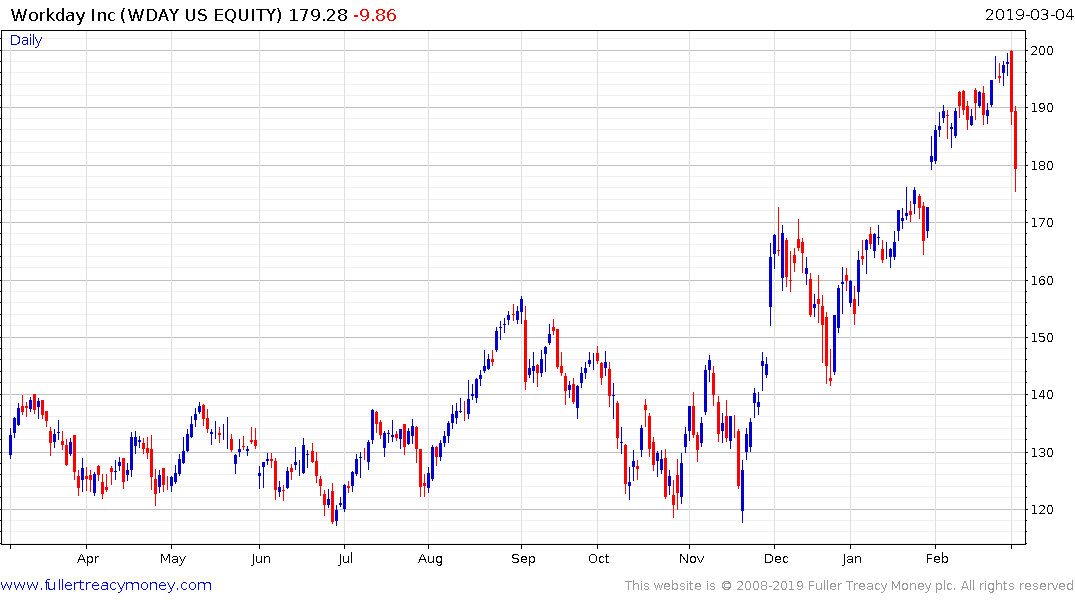Click the Fuller Treacy Money copyright notice
The height and width of the screenshot is (600, 1075).
click(x=849, y=586)
